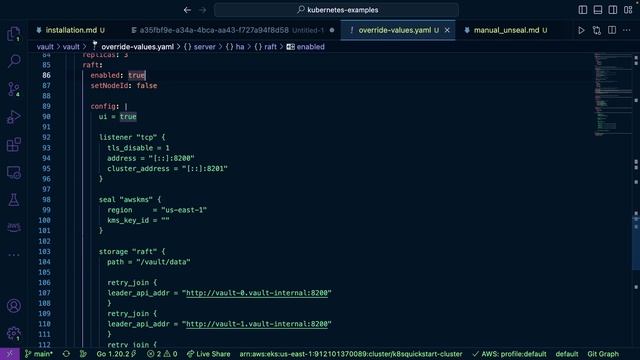The image size is (640, 360).
Task: Click the storage "raft" line
Action: click(132, 251)
